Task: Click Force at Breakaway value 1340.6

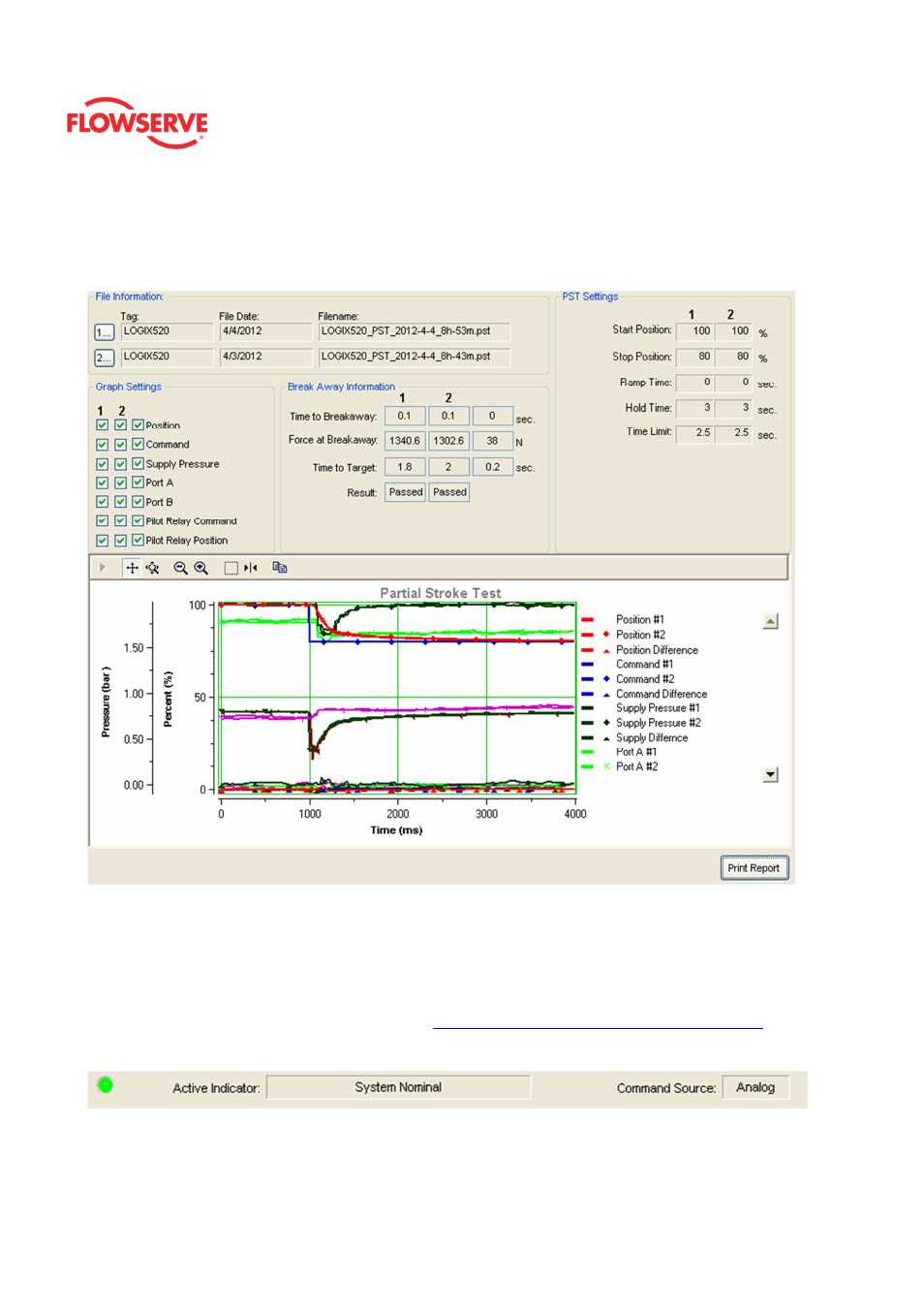Action: (405, 441)
